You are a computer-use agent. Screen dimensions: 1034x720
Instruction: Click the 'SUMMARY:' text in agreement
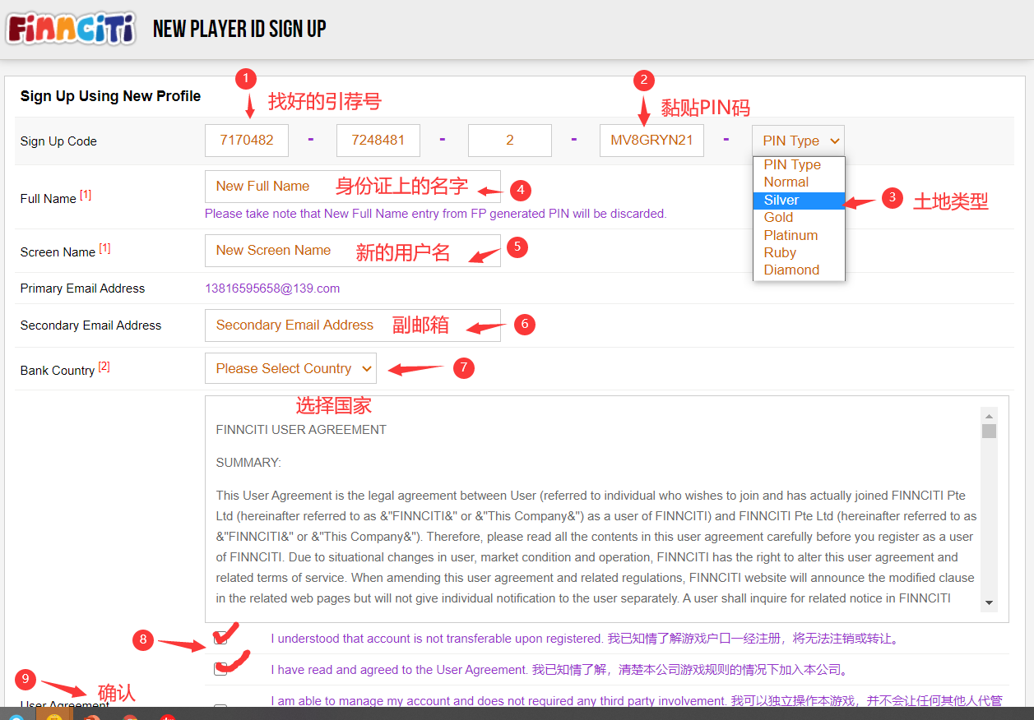(248, 463)
